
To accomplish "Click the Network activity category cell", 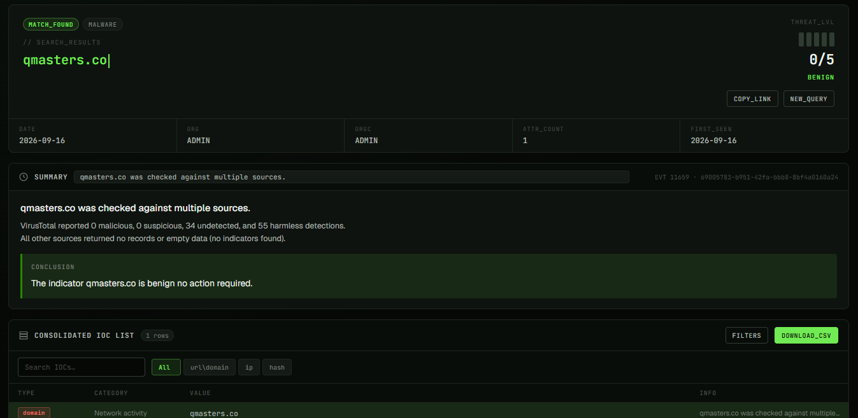I will (120, 413).
